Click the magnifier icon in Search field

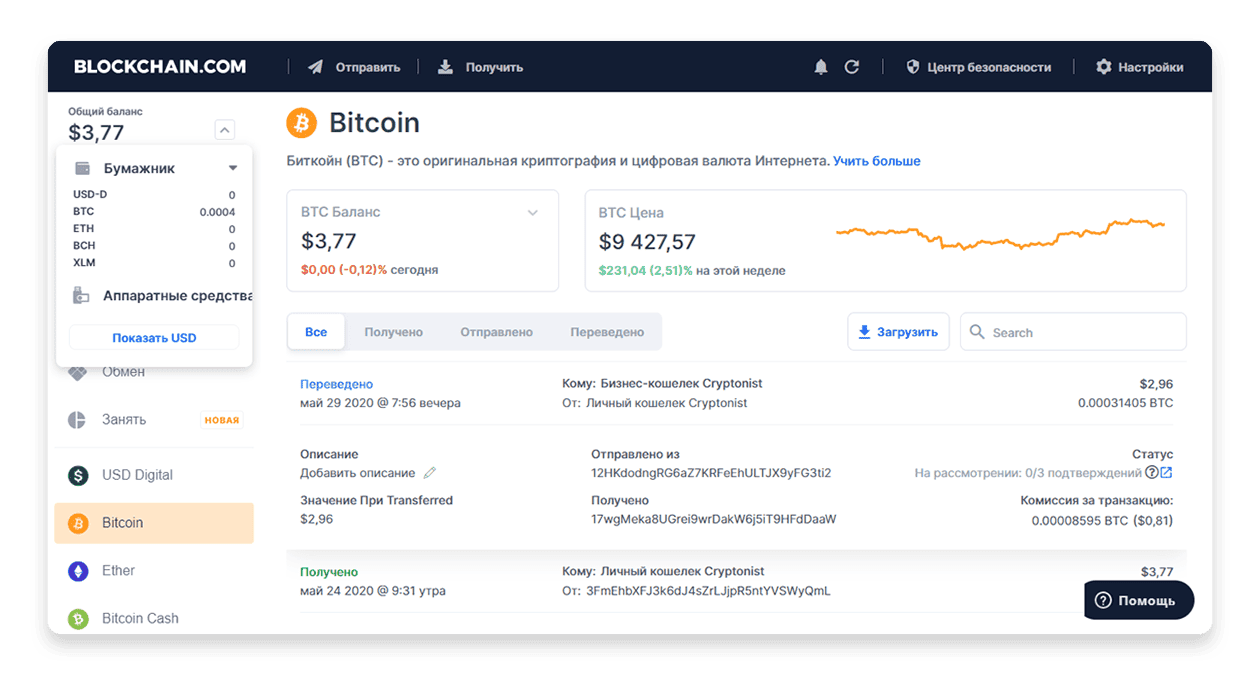point(977,332)
